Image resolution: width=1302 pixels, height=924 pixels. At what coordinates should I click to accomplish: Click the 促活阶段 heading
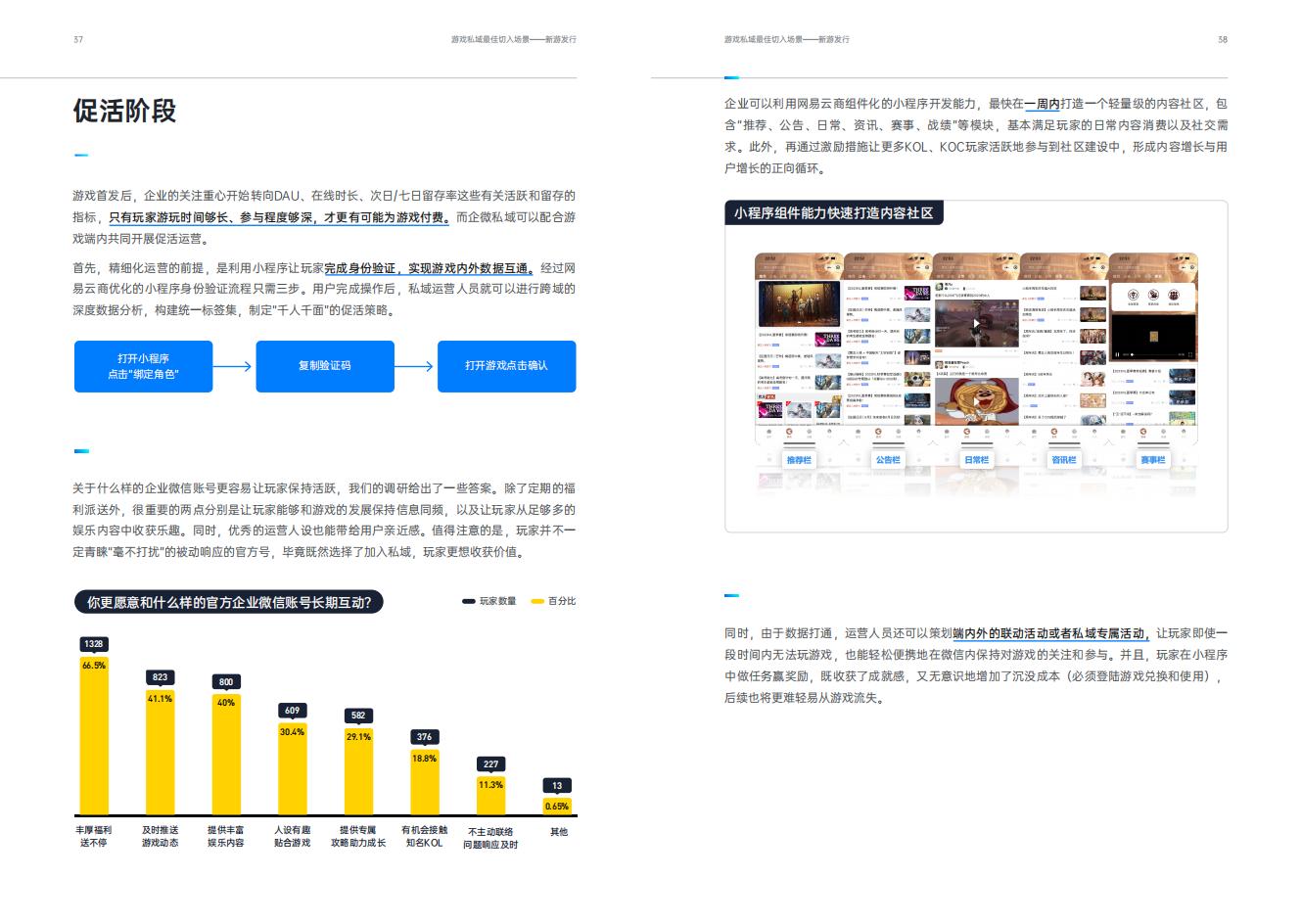coord(124,111)
